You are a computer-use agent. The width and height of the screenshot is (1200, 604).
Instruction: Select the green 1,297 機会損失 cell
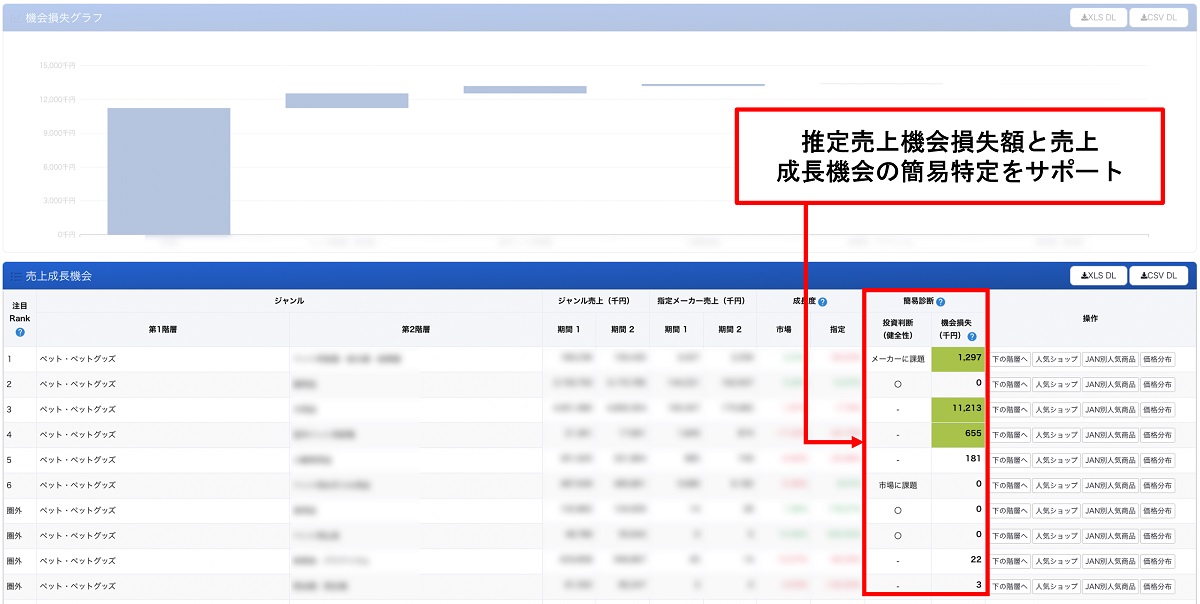958,359
